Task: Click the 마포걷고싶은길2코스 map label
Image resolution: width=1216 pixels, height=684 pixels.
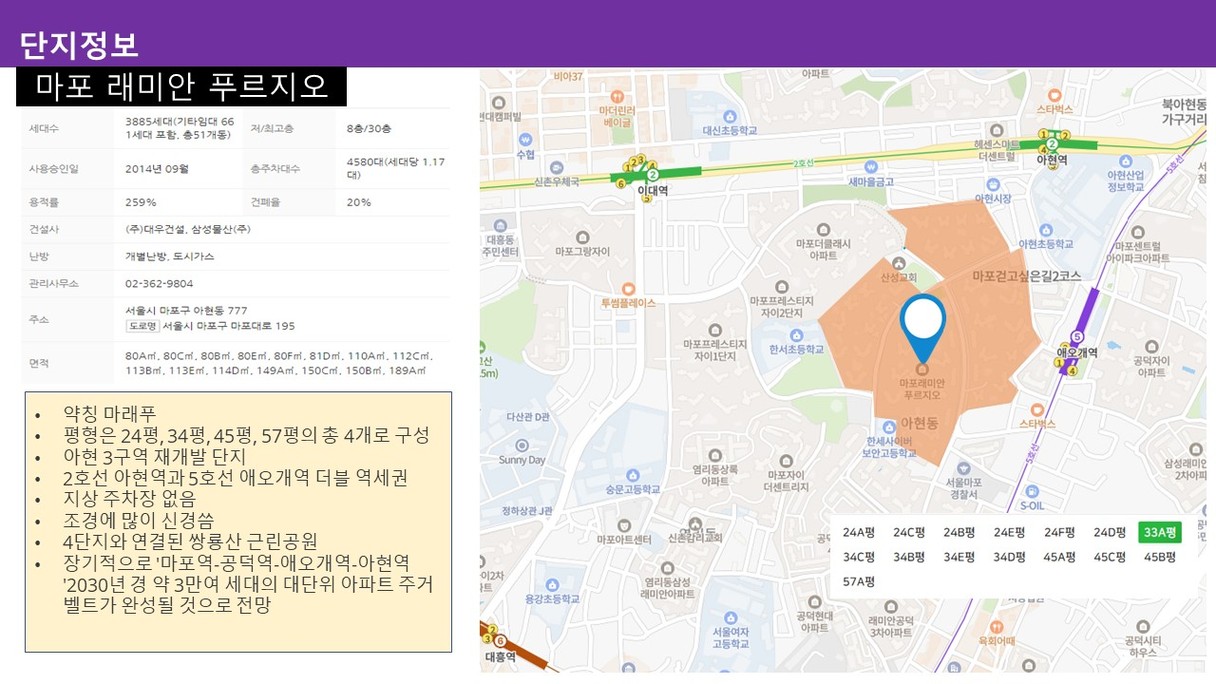Action: (1027, 276)
